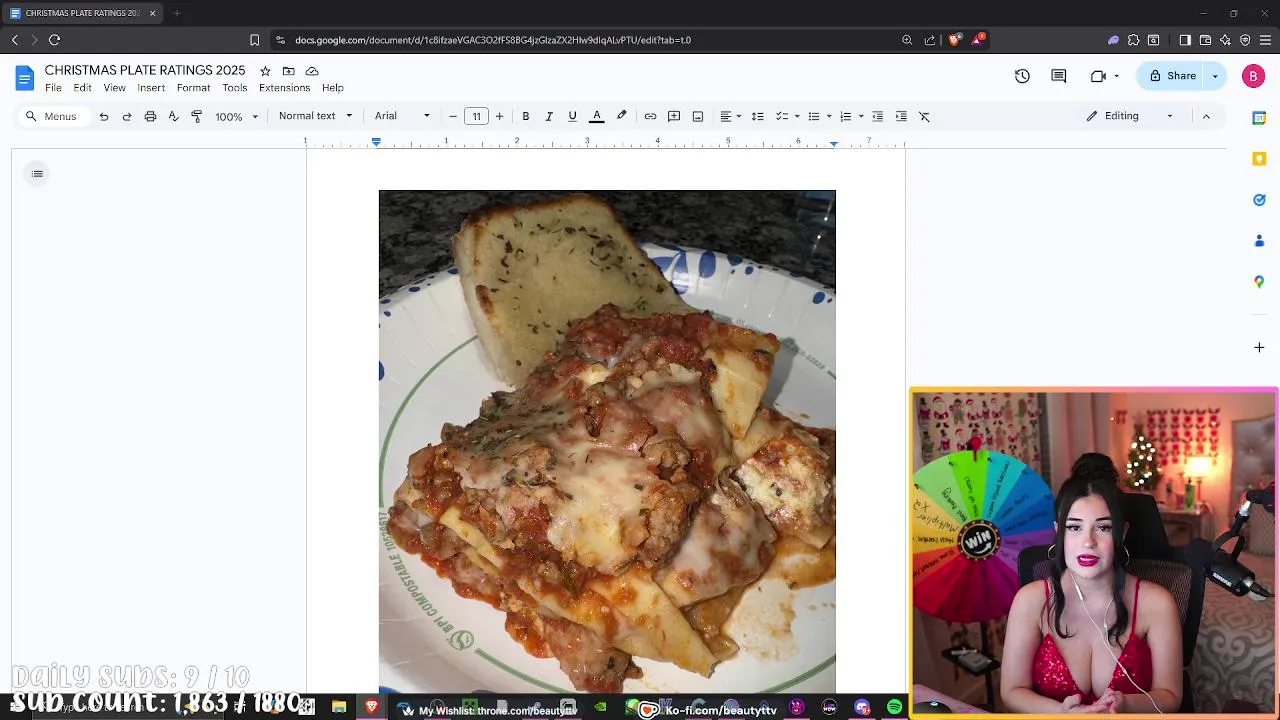Increase the indent
1280x720 pixels.
(x=901, y=116)
